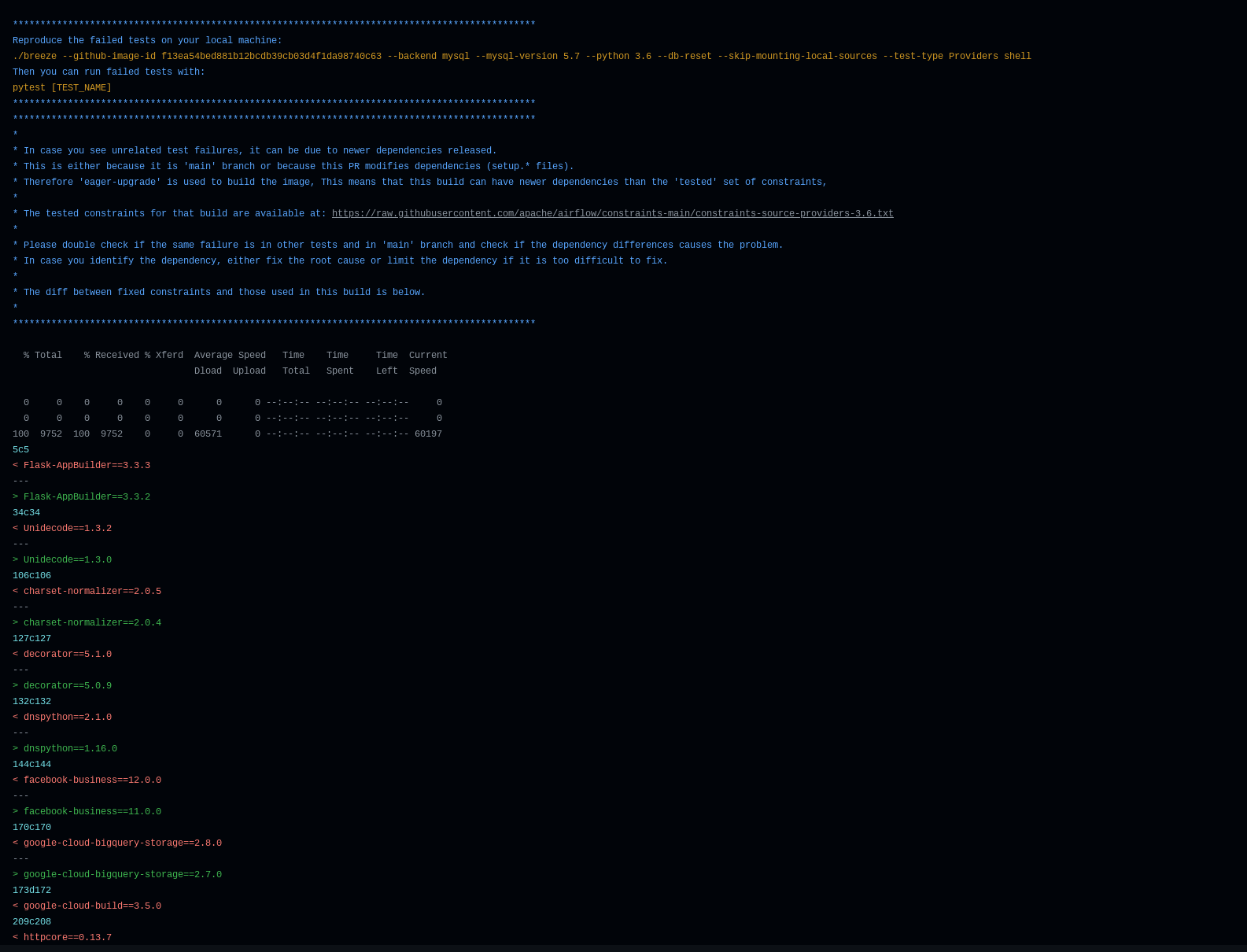Click the line mentioning 'eager-upgrade'
Screen dimensions: 1247x952
(x=420, y=183)
